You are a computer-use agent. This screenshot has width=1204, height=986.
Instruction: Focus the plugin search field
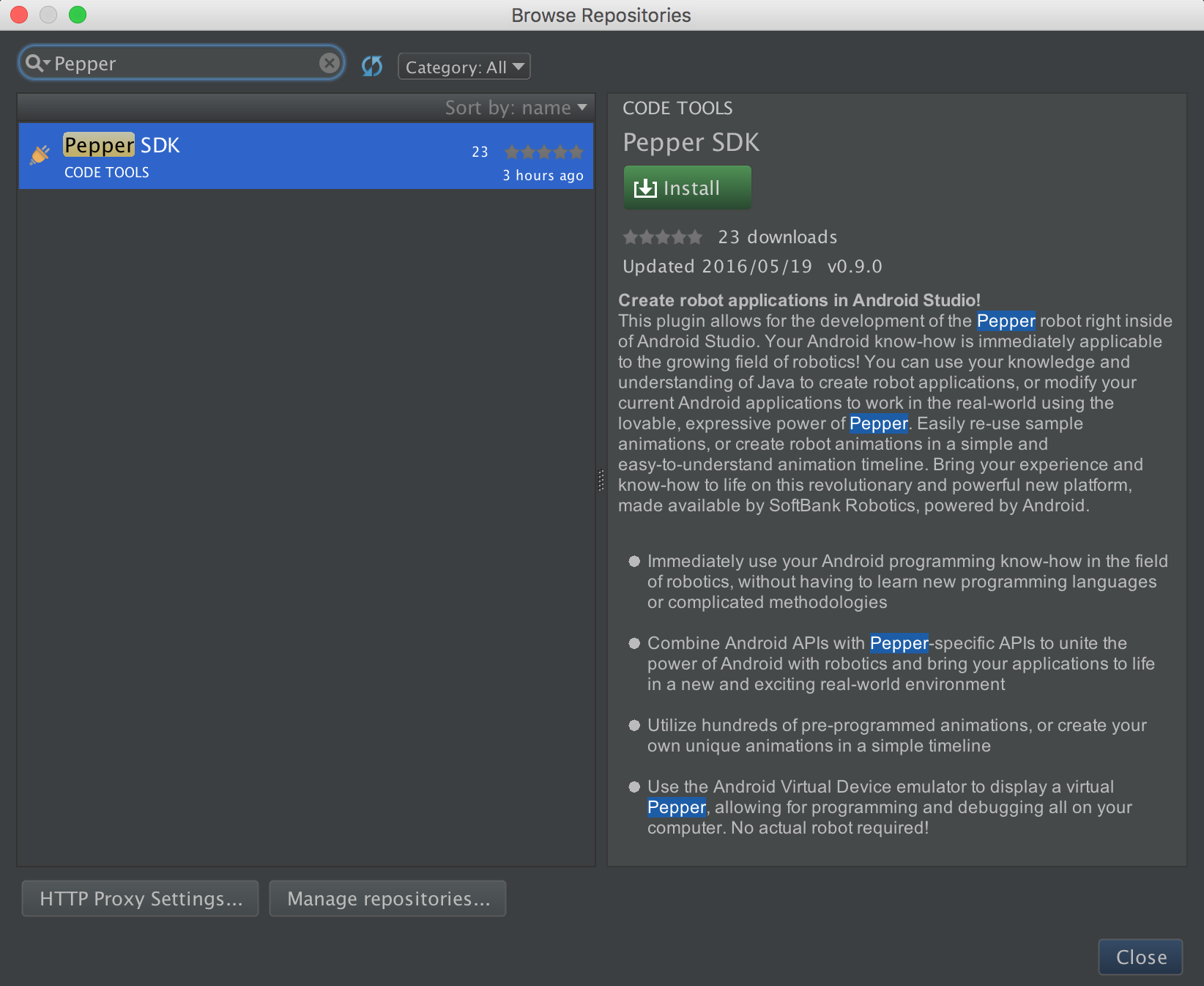182,64
